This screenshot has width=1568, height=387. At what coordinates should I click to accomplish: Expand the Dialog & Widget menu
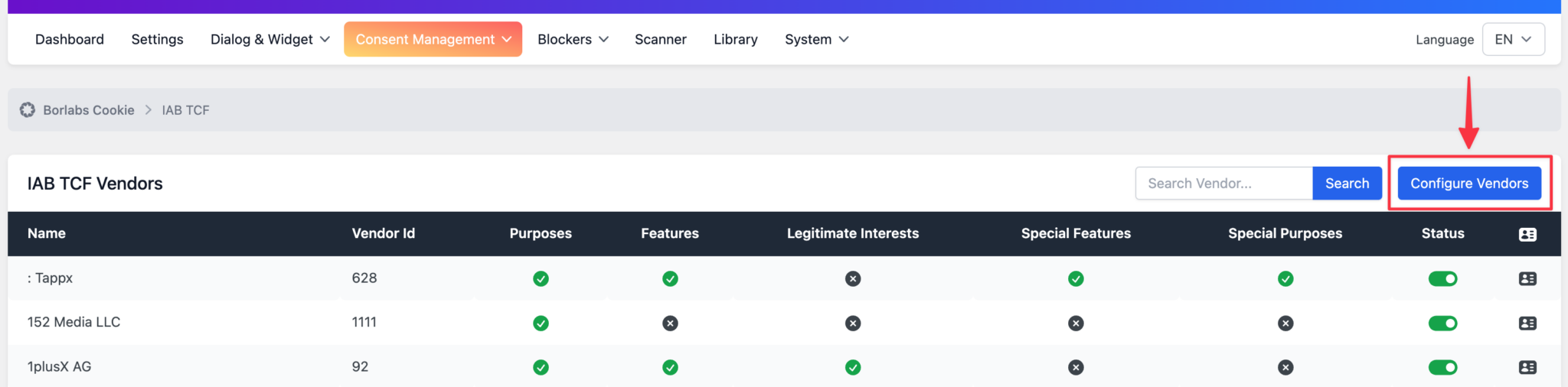coord(270,39)
